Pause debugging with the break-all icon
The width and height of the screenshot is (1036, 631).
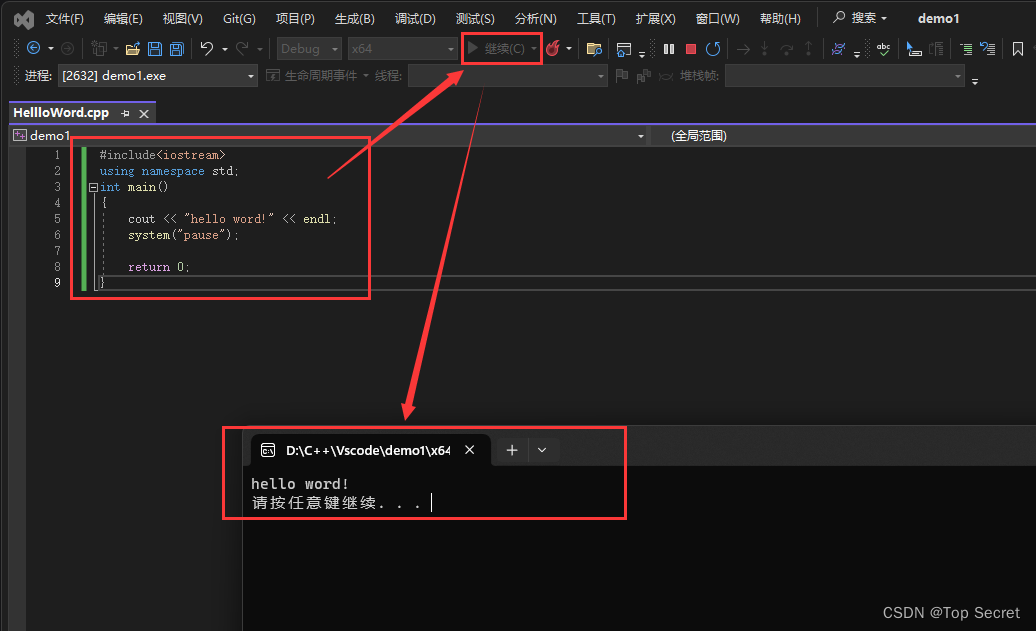pos(669,49)
